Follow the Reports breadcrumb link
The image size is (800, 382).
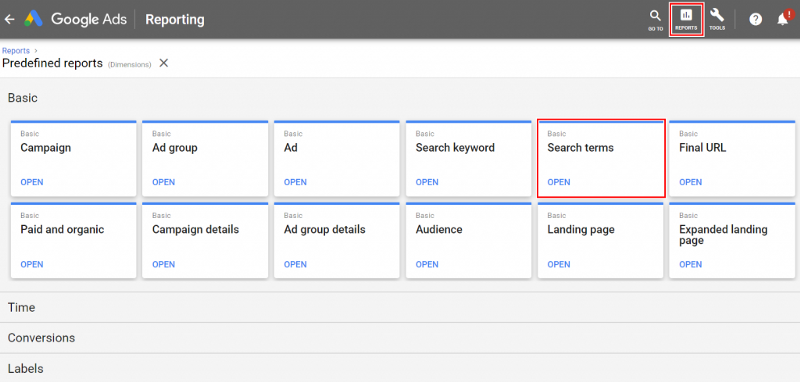click(16, 51)
